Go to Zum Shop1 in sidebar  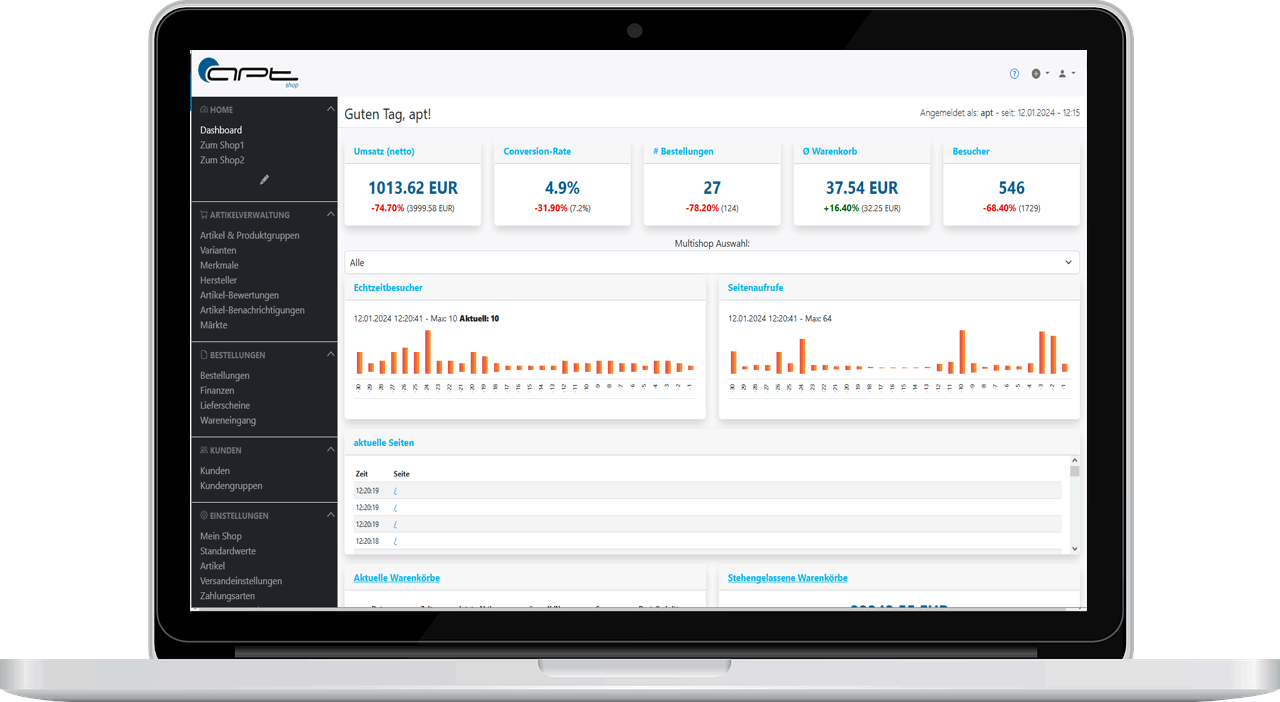pos(222,145)
